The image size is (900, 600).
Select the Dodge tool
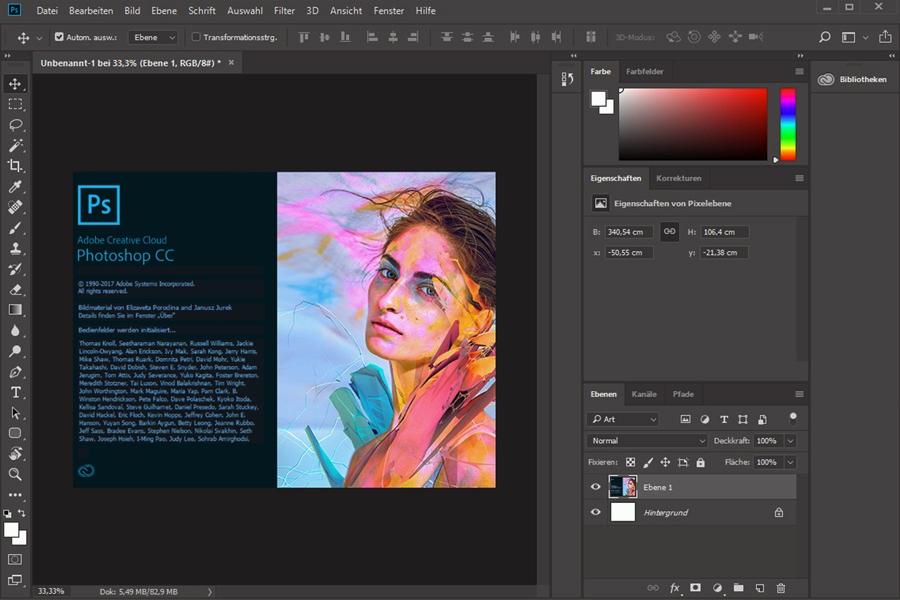(x=15, y=351)
